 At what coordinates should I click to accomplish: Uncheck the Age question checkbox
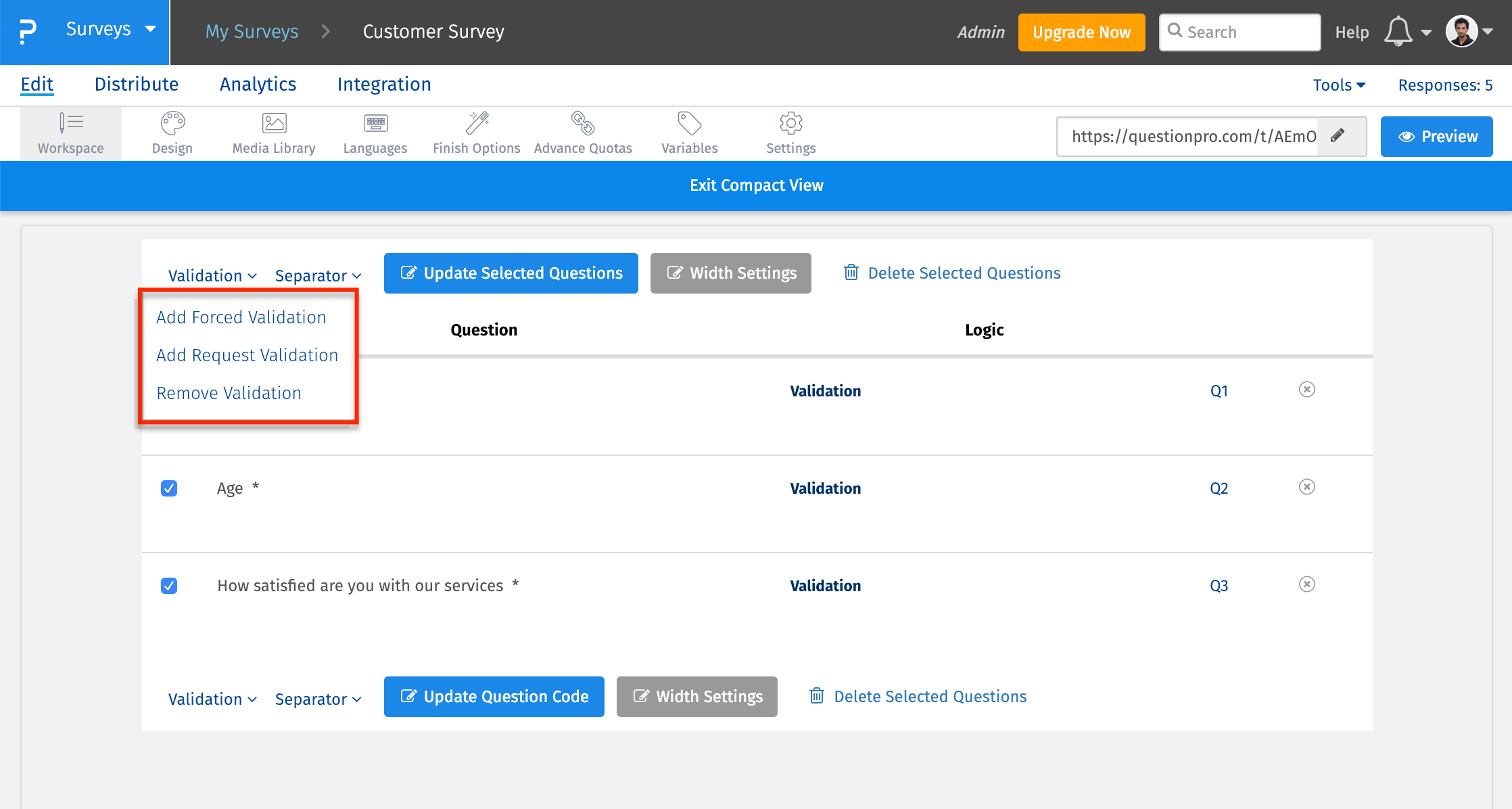[x=169, y=488]
